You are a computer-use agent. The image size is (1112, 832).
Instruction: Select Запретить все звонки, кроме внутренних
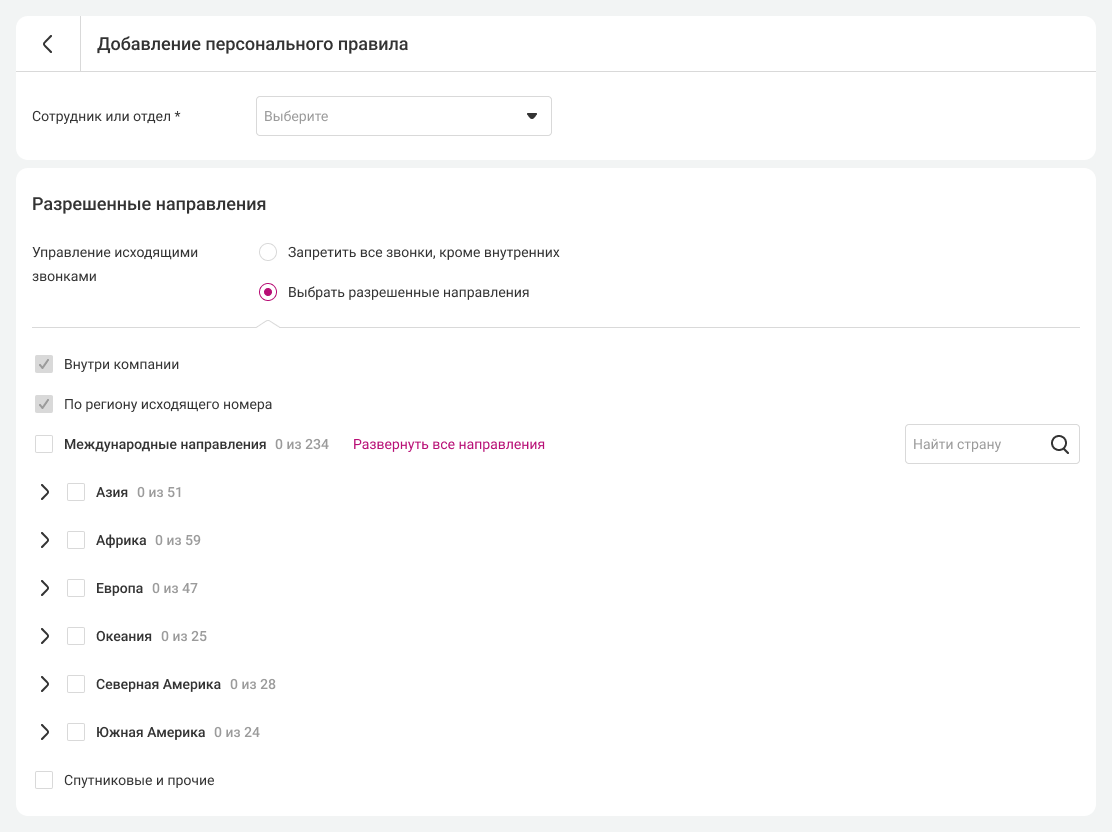pos(268,252)
